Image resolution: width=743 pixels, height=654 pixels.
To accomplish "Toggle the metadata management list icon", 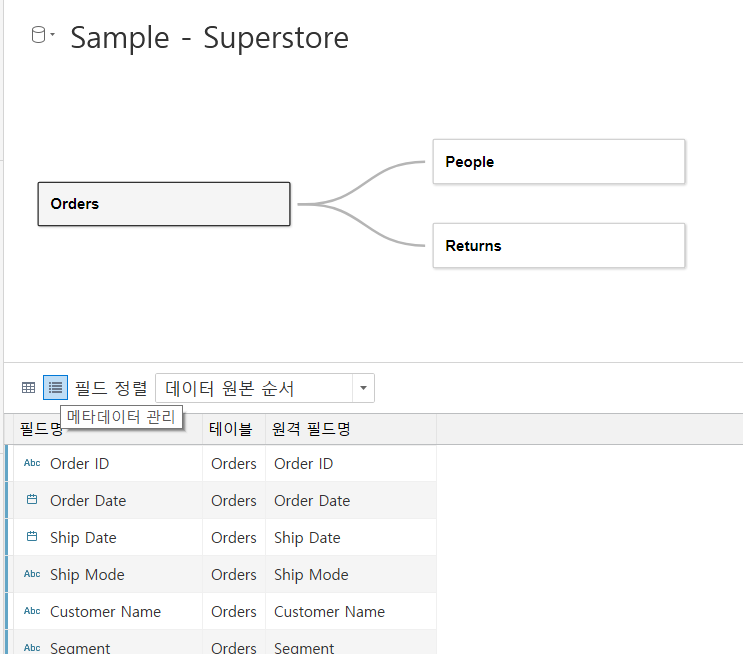I will click(55, 388).
